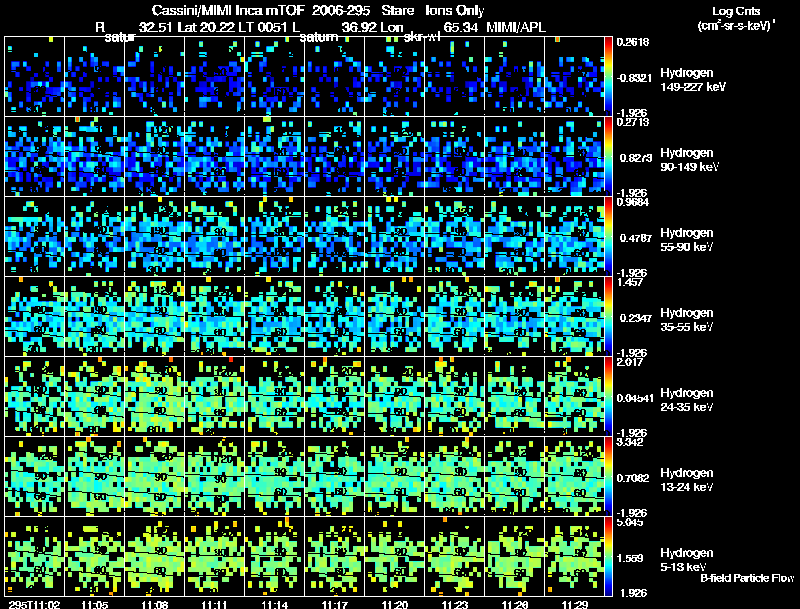Viewport: 800px width, 609px height.
Task: Click the 0.04541 color scale value
Action: click(635, 398)
